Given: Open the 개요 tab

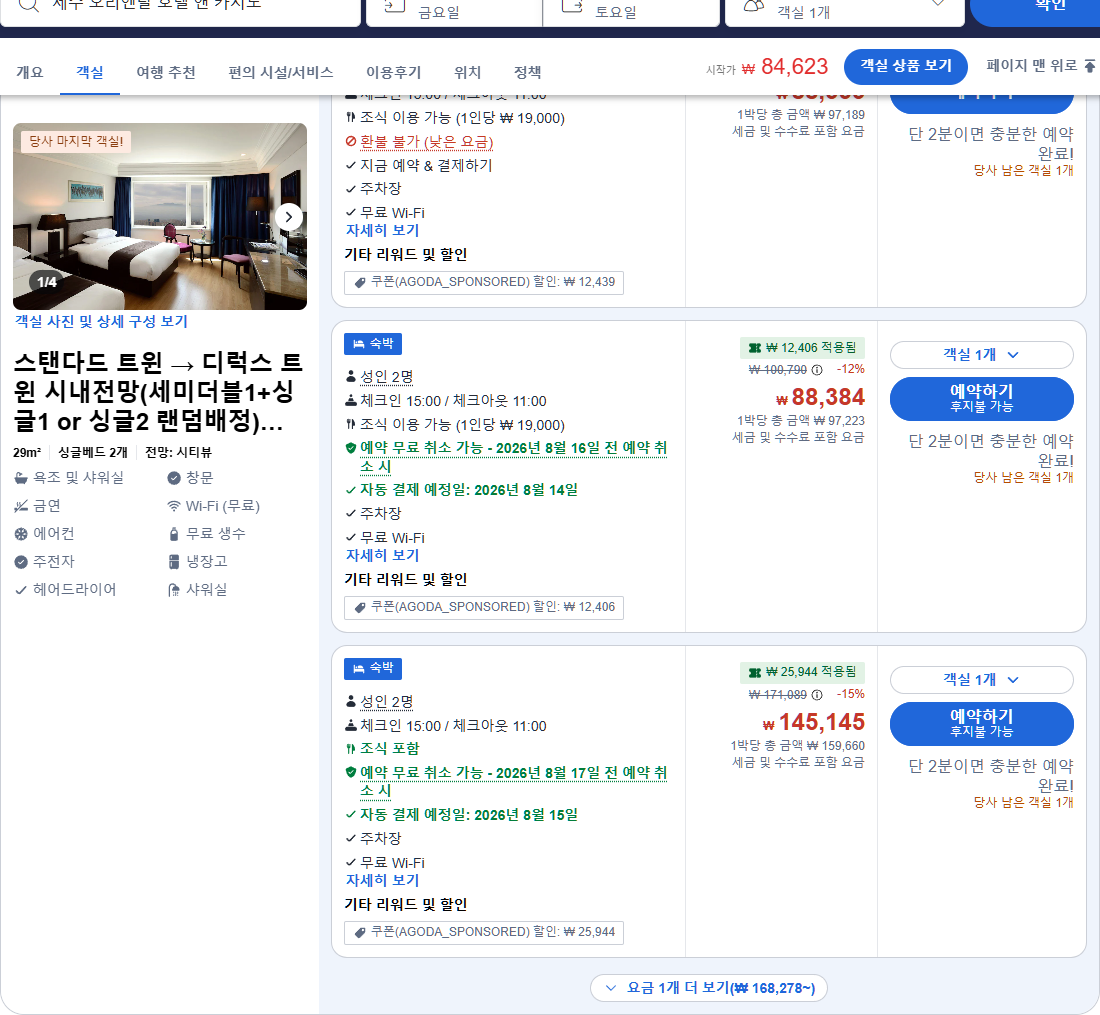Looking at the screenshot, I should pyautogui.click(x=29, y=72).
